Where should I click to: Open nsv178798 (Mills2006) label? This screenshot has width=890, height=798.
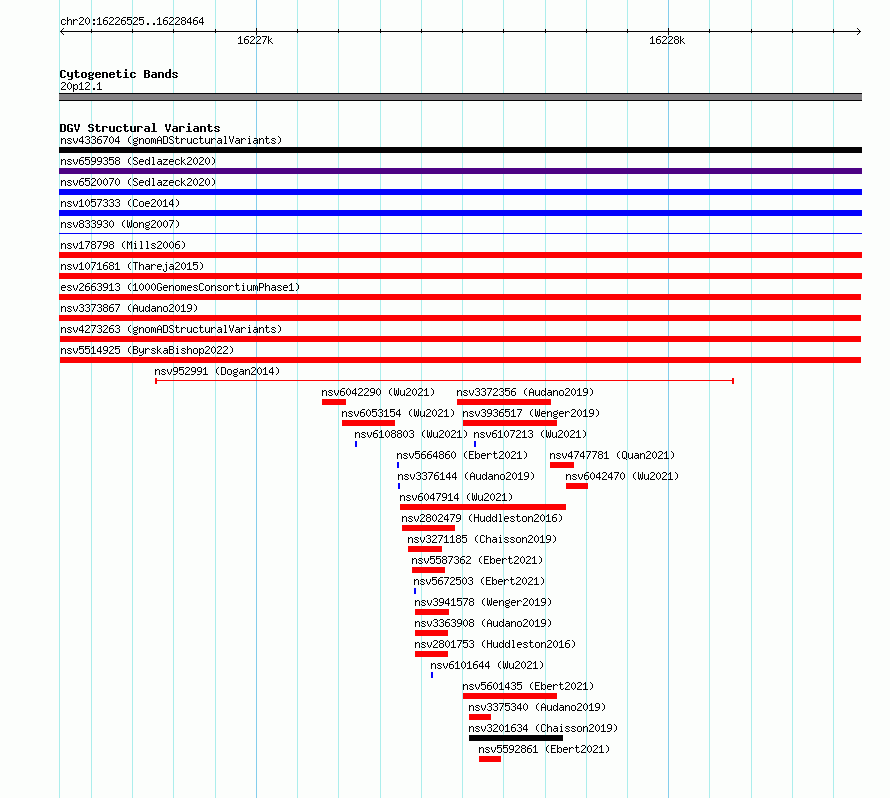[123, 245]
